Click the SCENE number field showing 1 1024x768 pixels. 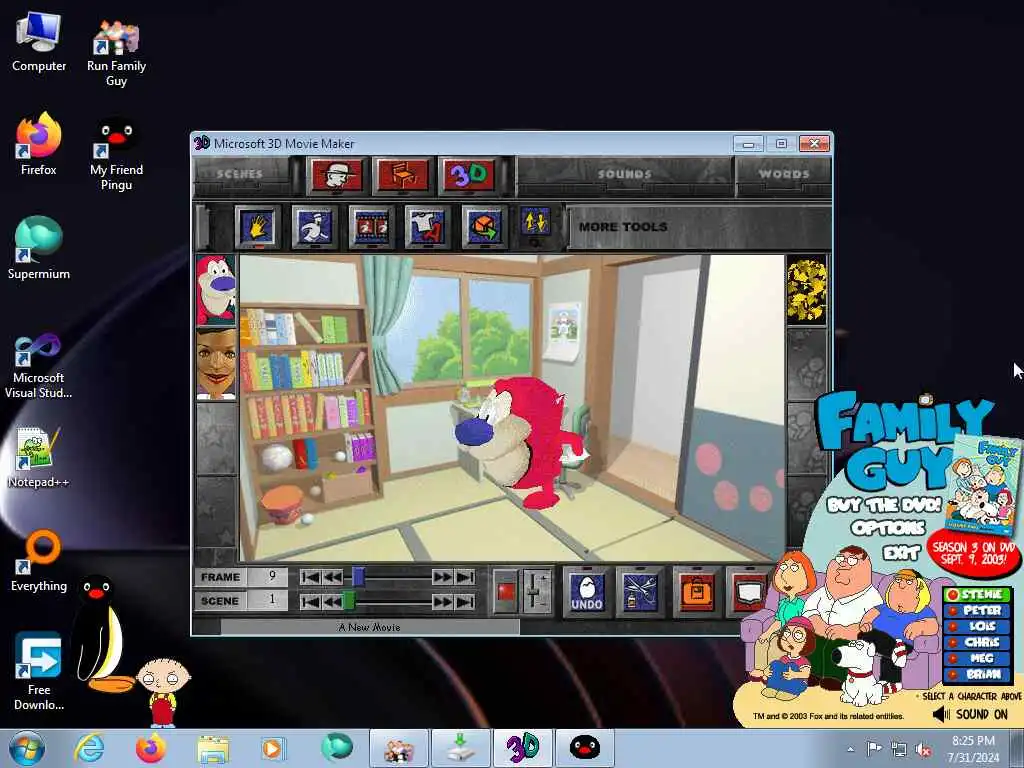click(268, 600)
